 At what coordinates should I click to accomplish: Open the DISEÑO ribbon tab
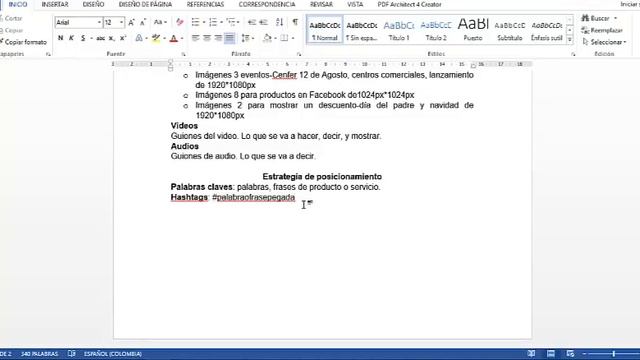click(93, 4)
